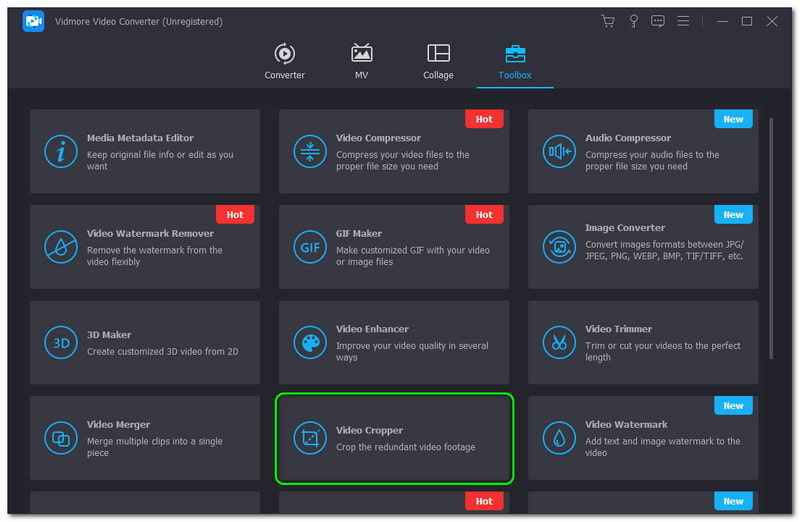Image resolution: width=800 pixels, height=522 pixels.
Task: Open the feedback chat icon
Action: tap(658, 21)
